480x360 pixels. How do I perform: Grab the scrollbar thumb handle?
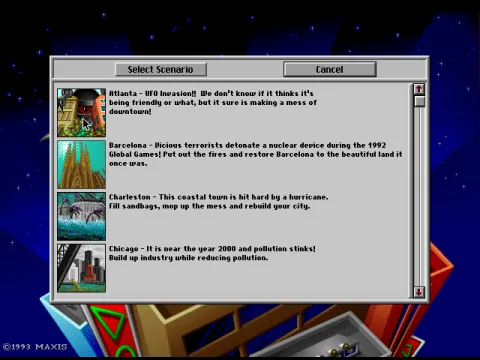(x=419, y=101)
